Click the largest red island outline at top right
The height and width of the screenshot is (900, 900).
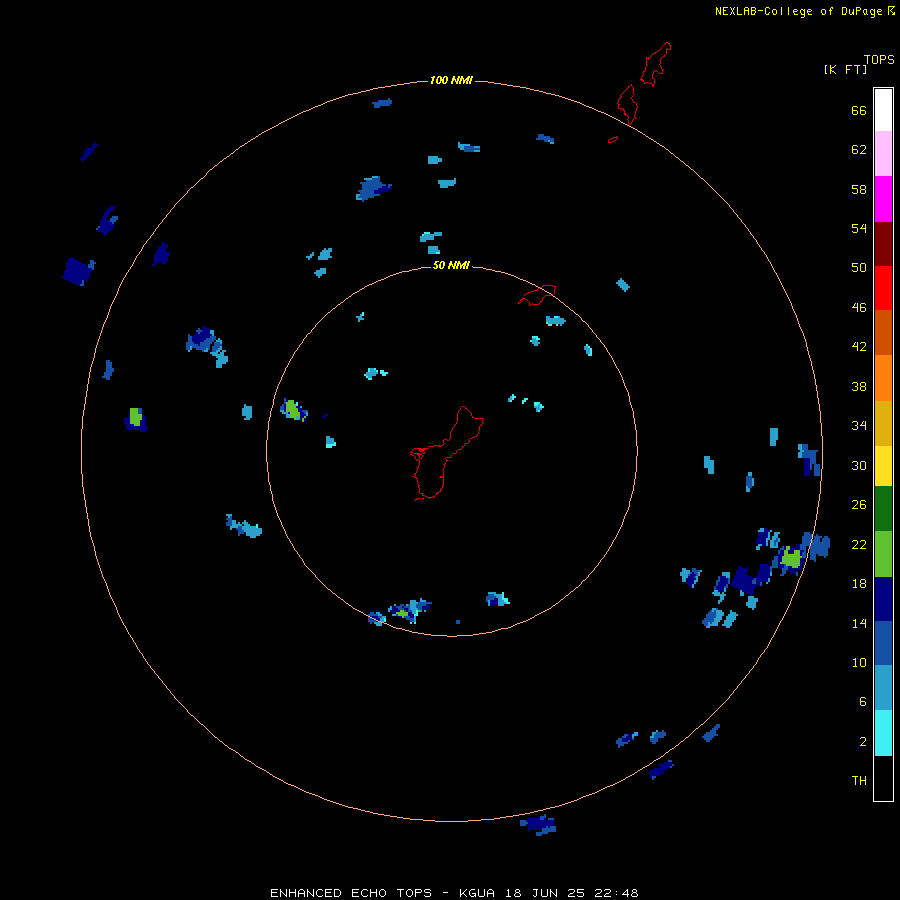pyautogui.click(x=655, y=64)
